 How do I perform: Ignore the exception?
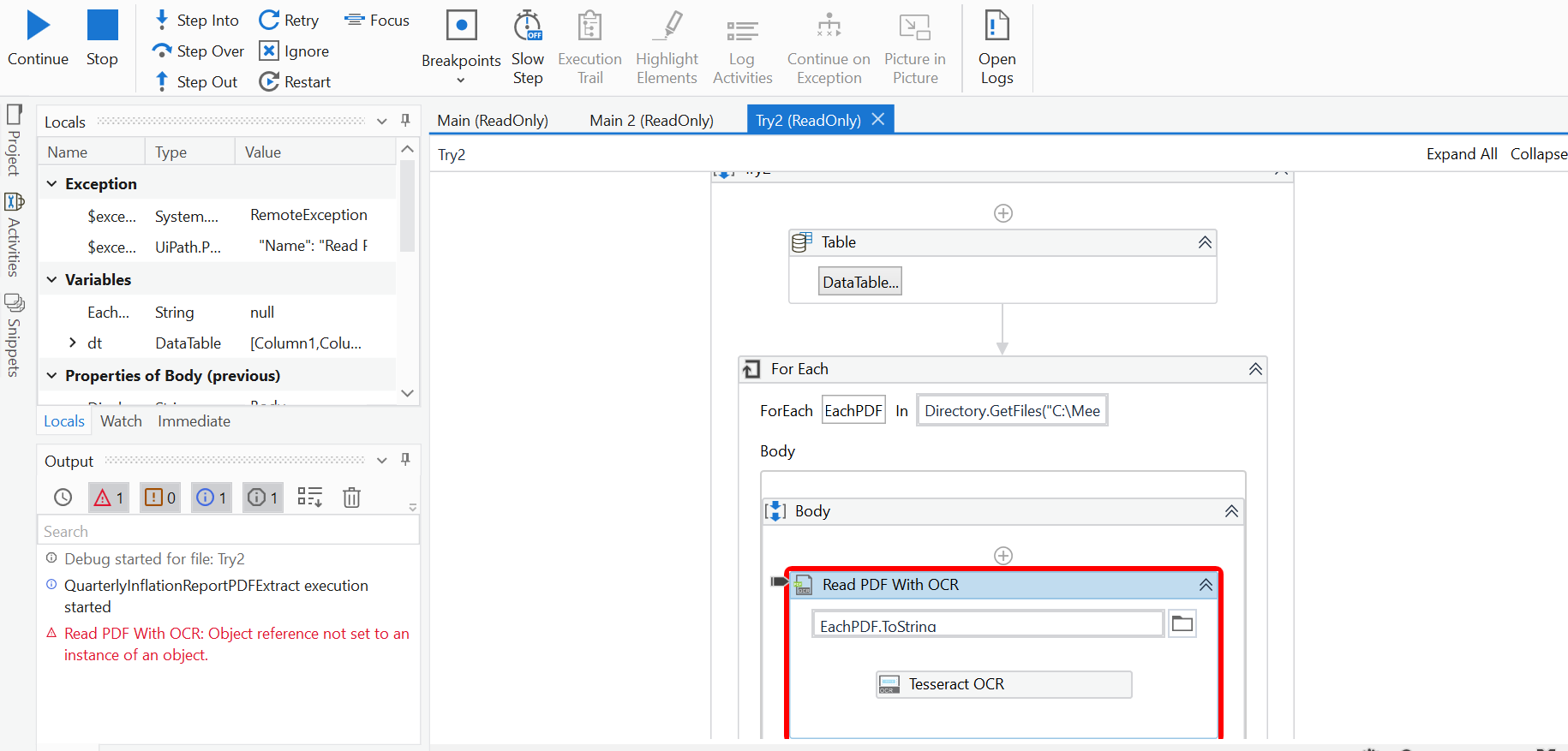(294, 51)
